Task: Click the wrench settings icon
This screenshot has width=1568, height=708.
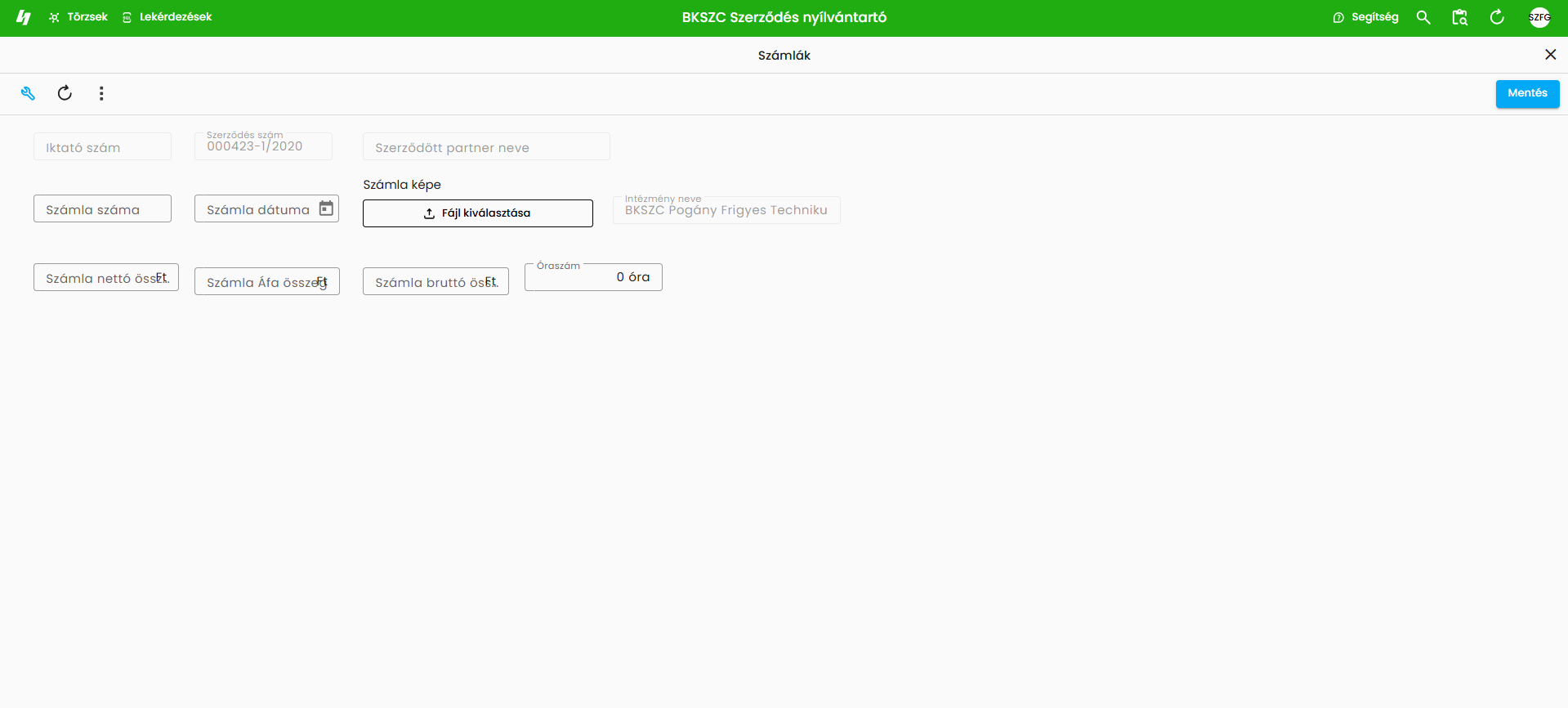Action: point(28,93)
